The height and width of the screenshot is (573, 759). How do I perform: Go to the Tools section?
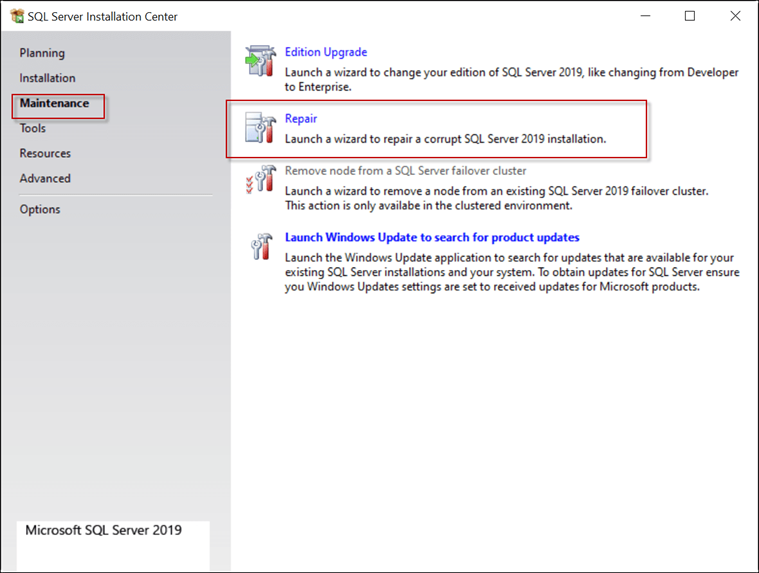click(33, 128)
